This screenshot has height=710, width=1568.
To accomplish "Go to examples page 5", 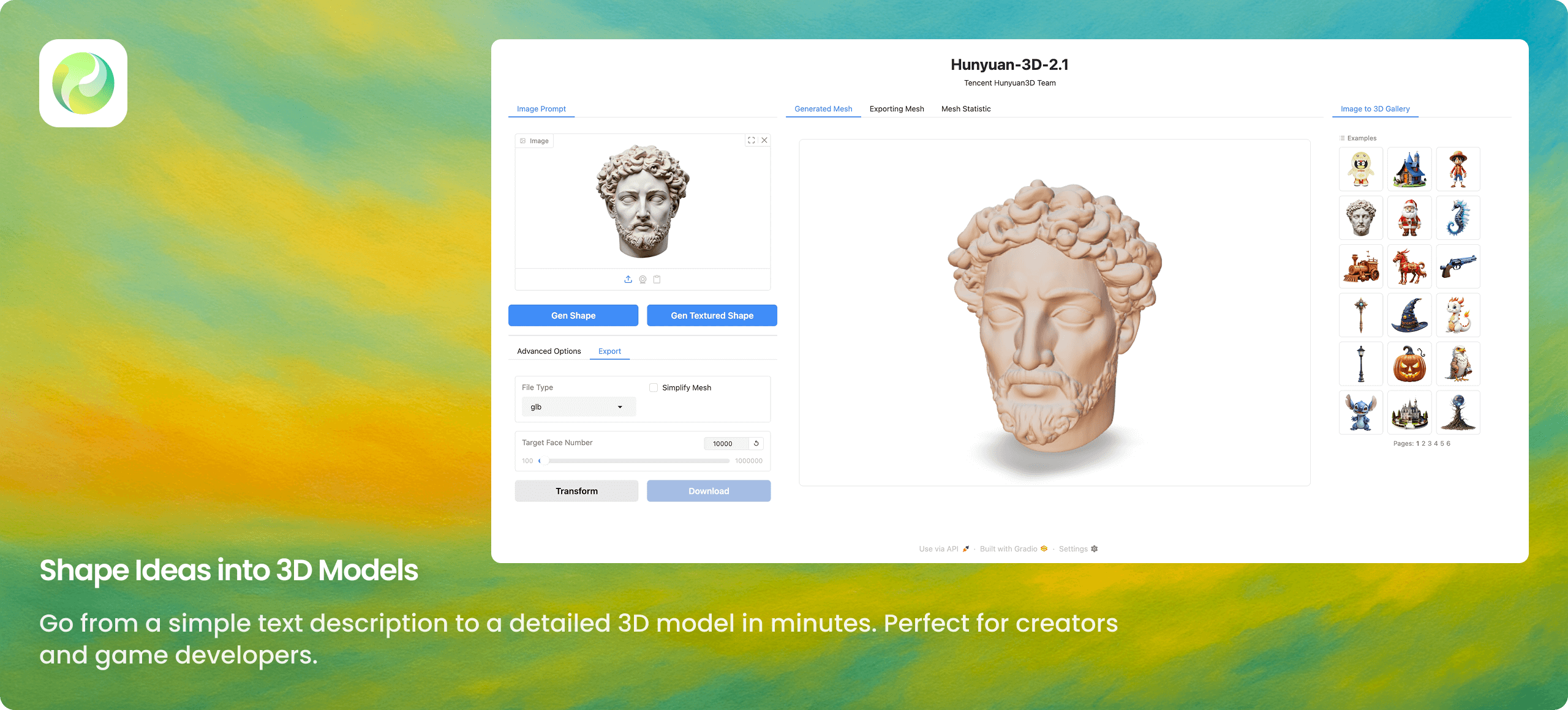I will click(1442, 444).
